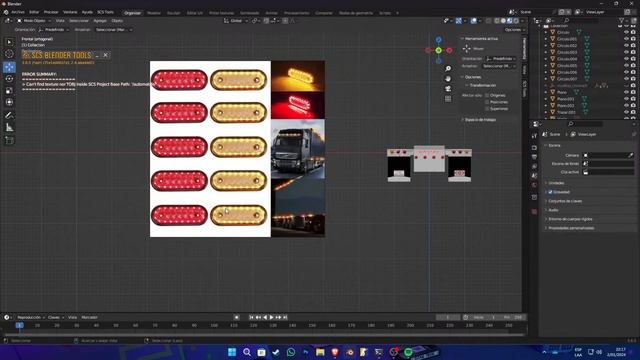Screen dimensions: 640x360
Task: Enable the Orígenes checkbox
Action: pyautogui.click(x=487, y=95)
